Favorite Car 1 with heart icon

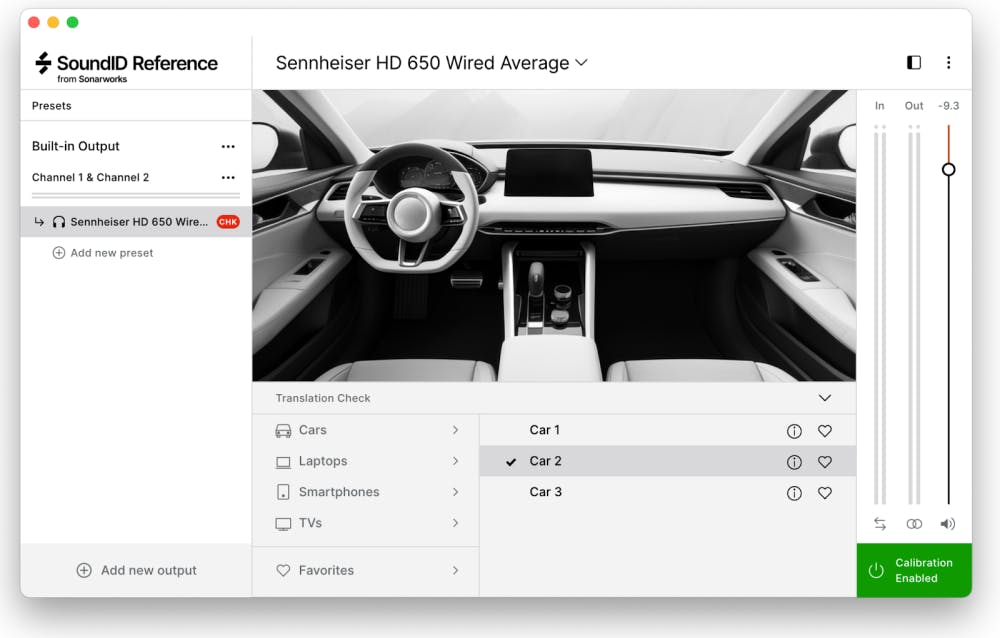tap(825, 431)
